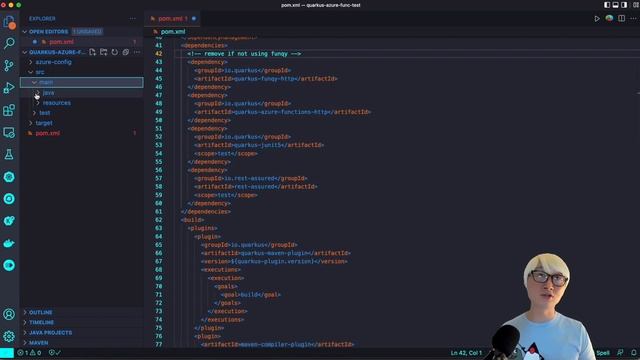Open remote window indicator in status bar
This screenshot has height=360, width=640.
pyautogui.click(x=7, y=353)
